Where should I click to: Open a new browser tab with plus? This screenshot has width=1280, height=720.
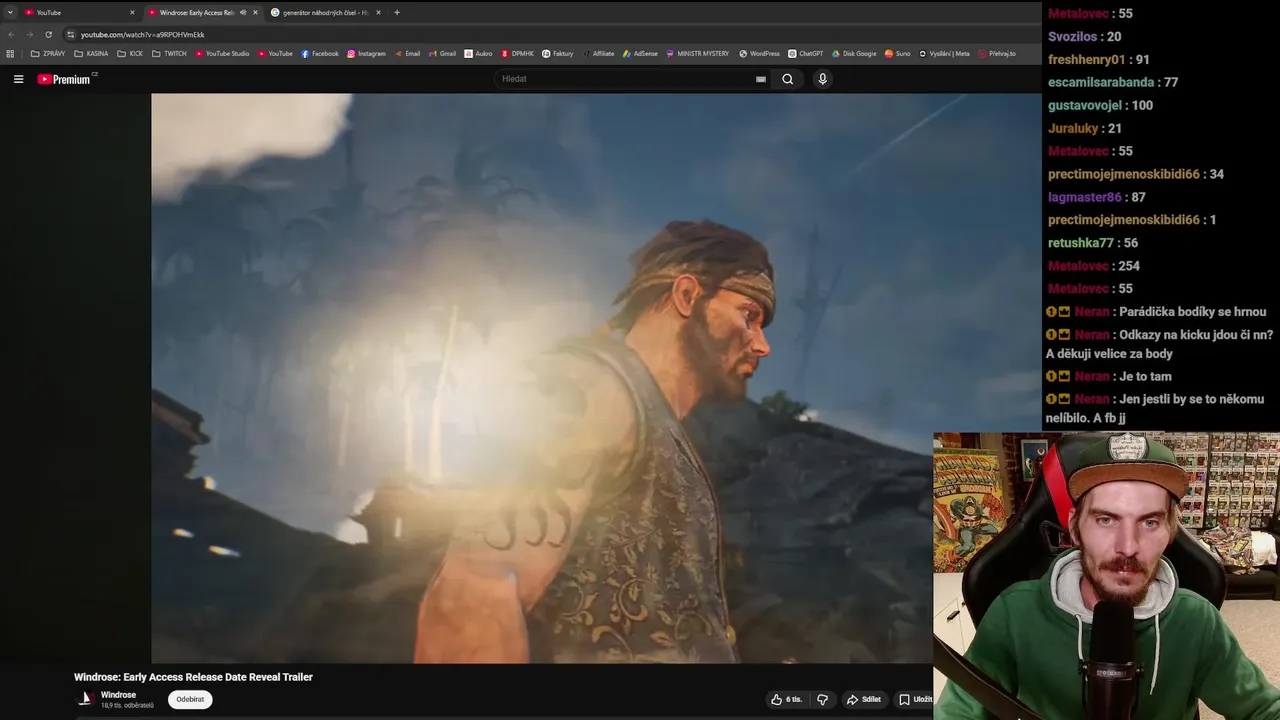click(397, 12)
